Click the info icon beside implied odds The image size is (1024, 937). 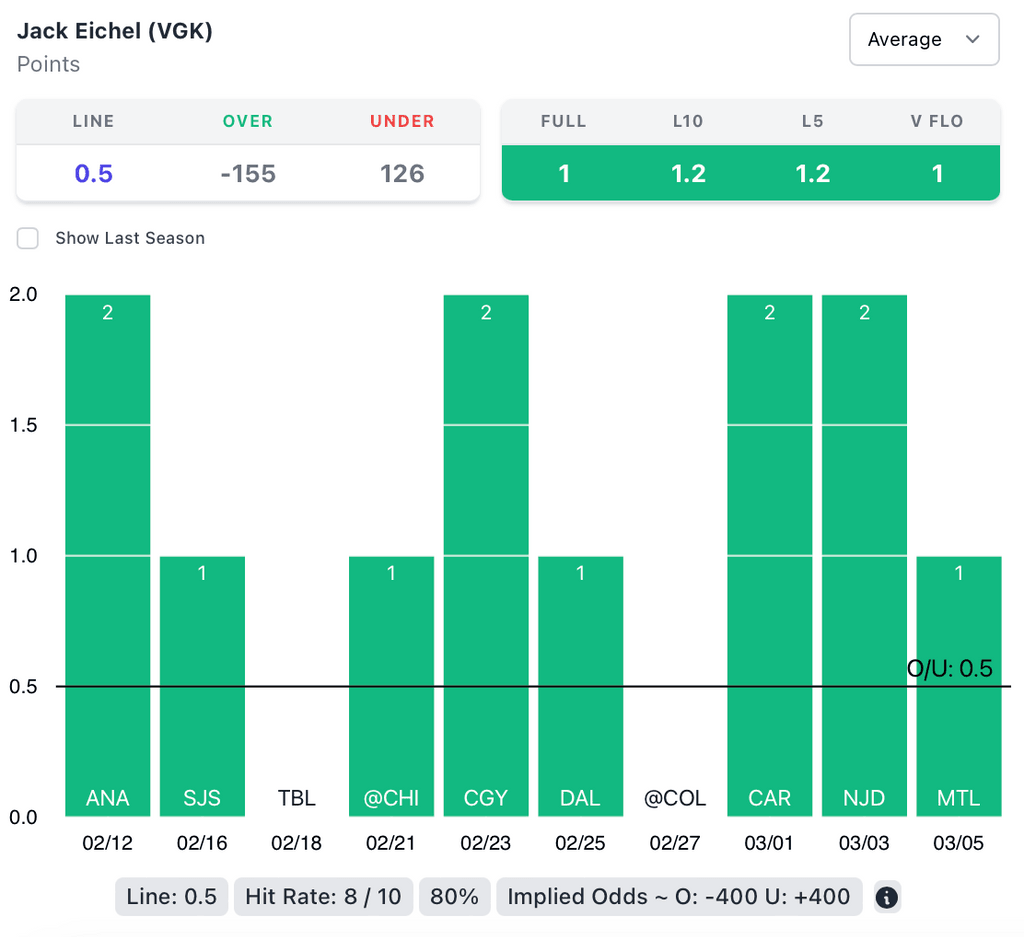tap(887, 897)
